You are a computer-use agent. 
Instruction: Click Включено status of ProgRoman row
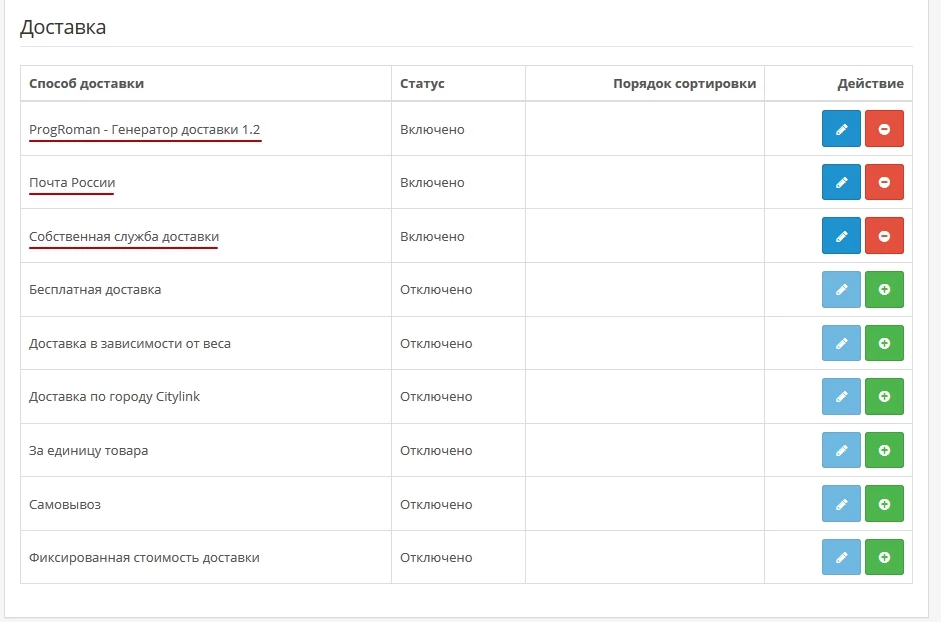(x=432, y=130)
